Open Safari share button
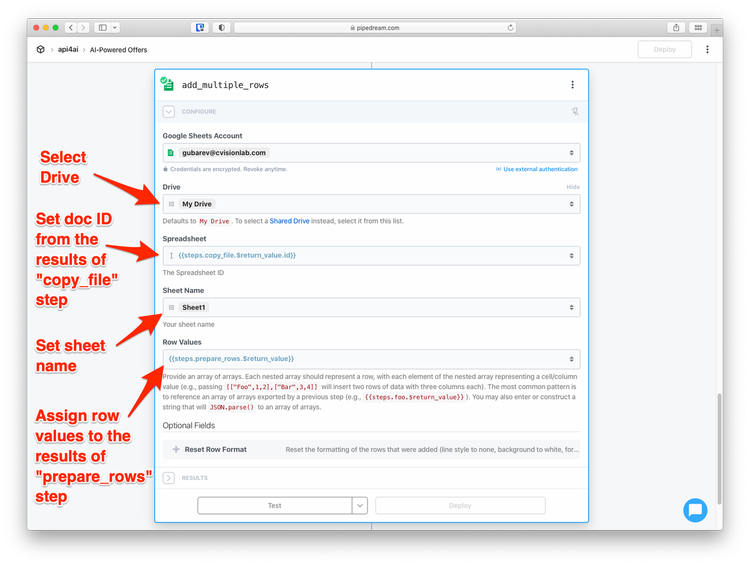Screen dimensions: 750x566 (x=676, y=28)
